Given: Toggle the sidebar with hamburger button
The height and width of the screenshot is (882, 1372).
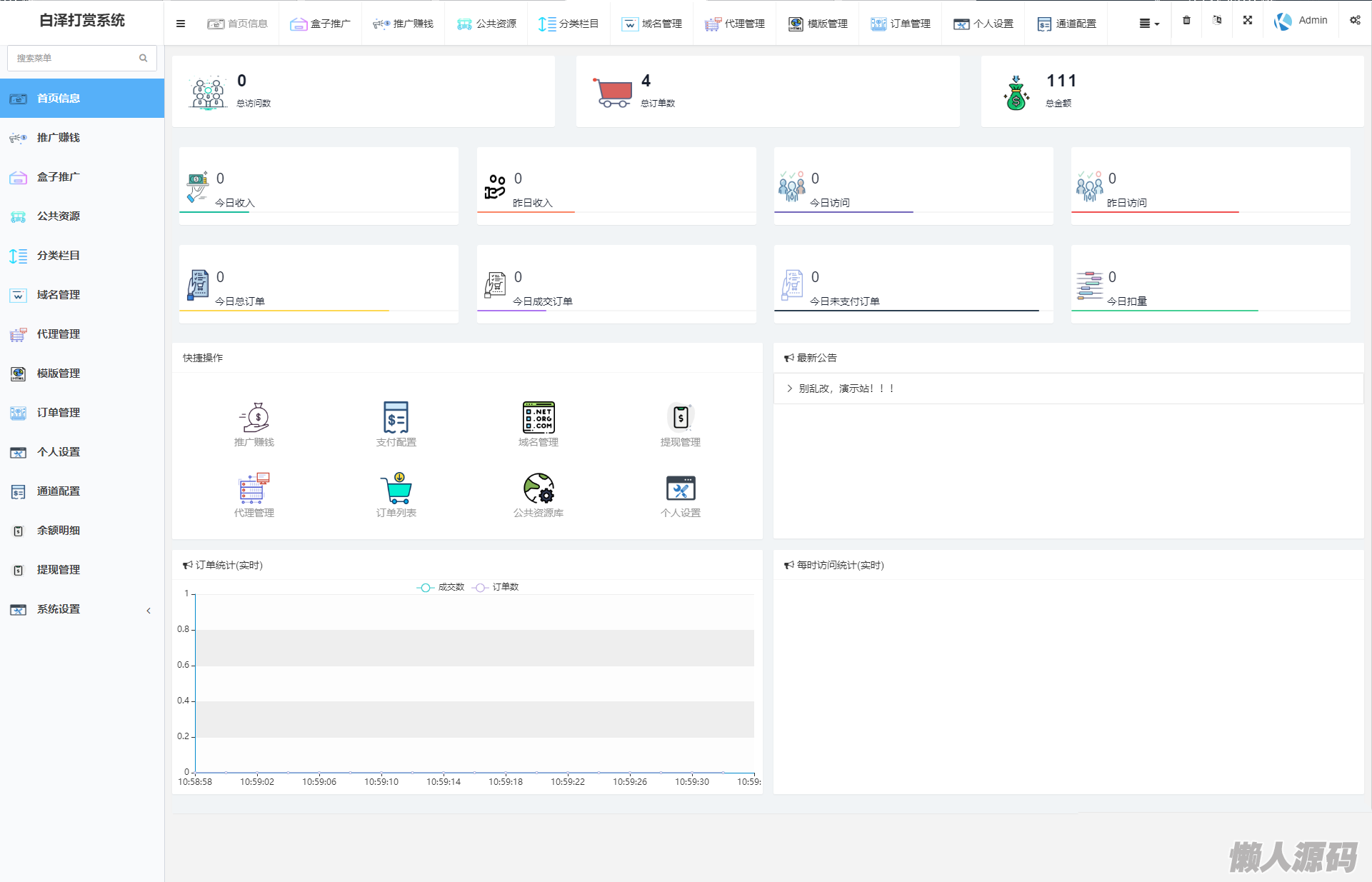Looking at the screenshot, I should coord(181,24).
